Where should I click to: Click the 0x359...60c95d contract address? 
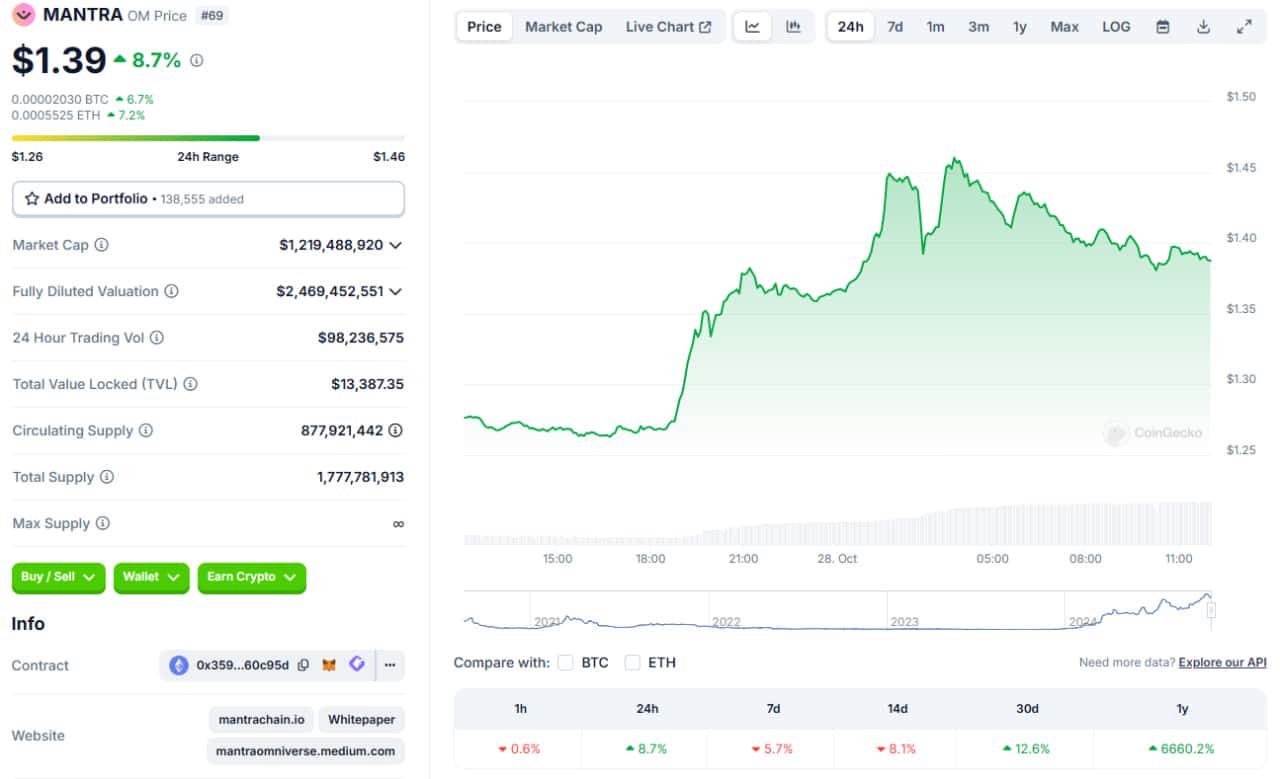(243, 665)
